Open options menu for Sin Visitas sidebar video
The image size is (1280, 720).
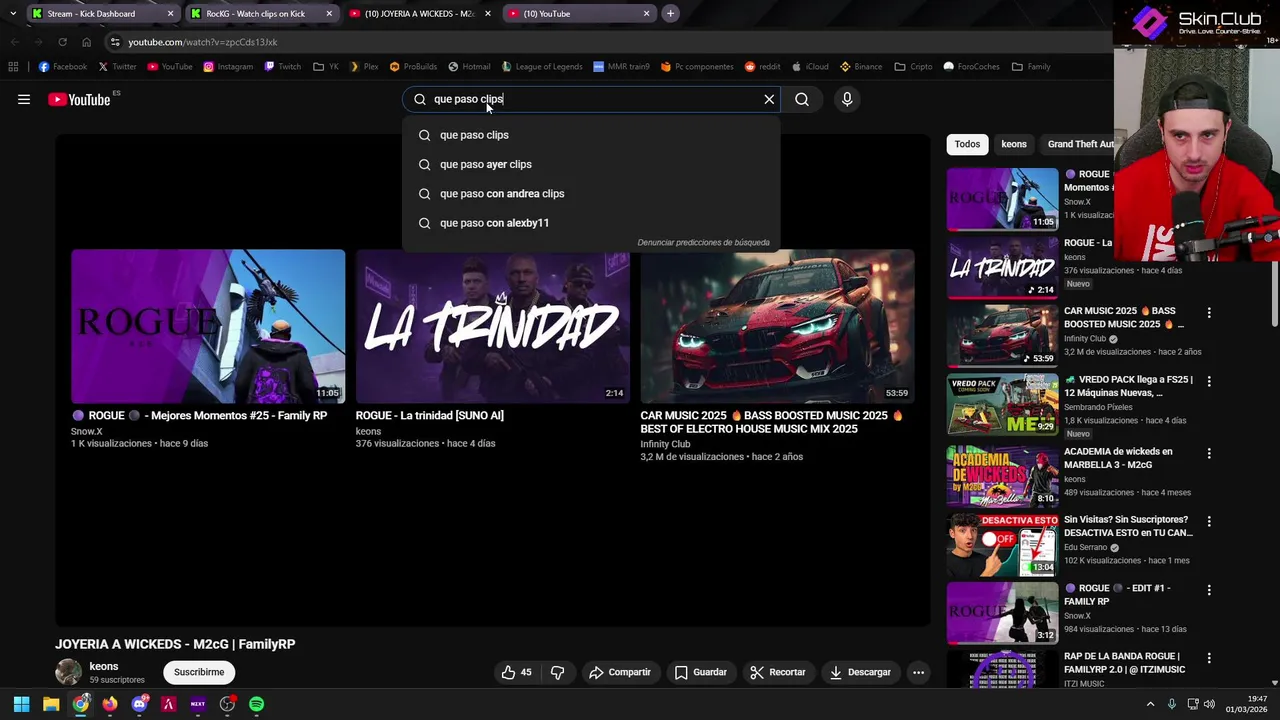tap(1209, 521)
